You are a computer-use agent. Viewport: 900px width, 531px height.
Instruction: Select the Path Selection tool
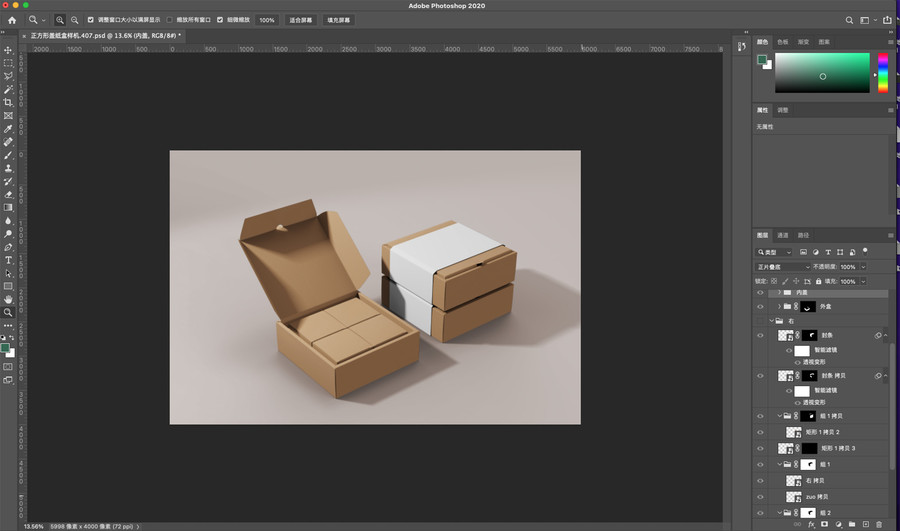point(8,274)
